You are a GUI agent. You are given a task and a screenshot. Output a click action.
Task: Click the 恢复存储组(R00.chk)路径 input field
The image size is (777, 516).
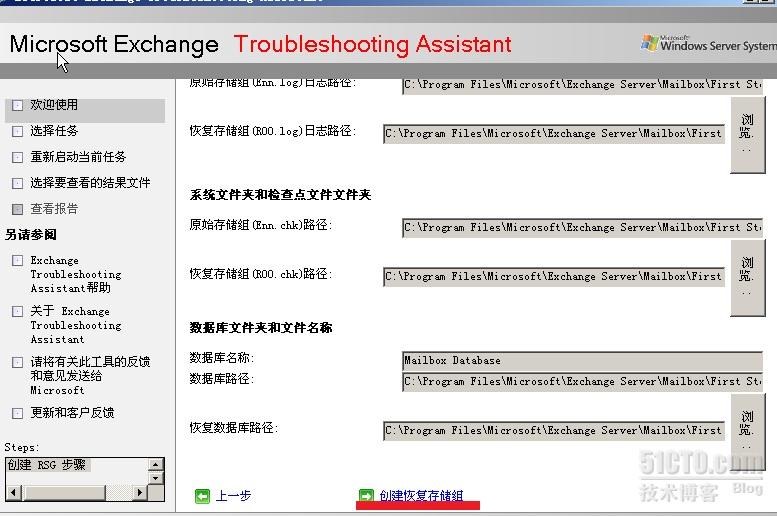[x=554, y=277]
